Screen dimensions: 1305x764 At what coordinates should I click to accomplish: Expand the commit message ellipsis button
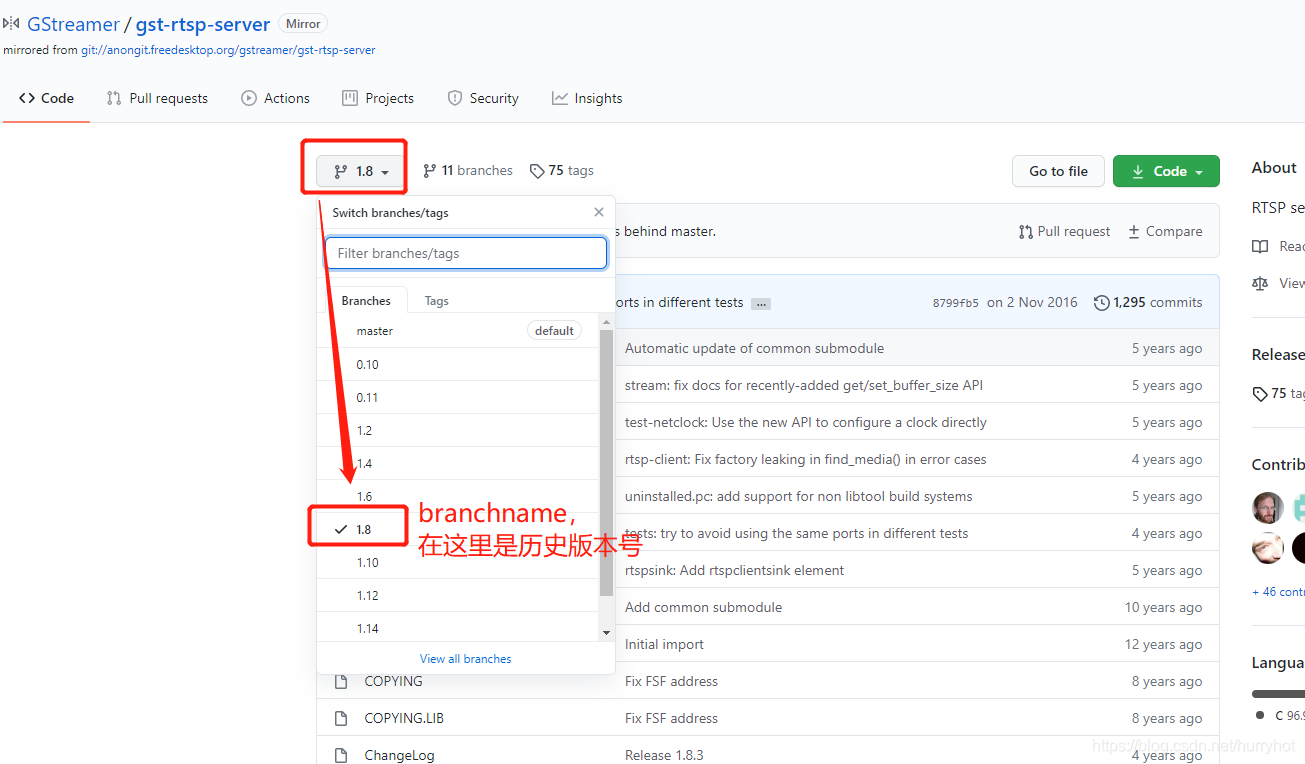[761, 303]
